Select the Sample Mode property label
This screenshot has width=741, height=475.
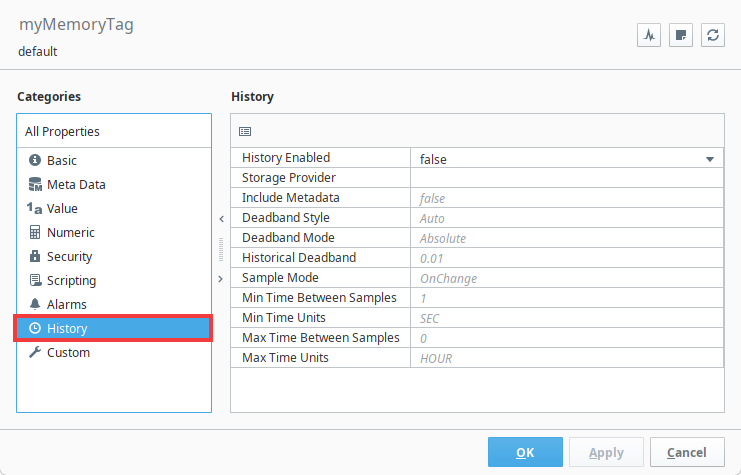280,277
